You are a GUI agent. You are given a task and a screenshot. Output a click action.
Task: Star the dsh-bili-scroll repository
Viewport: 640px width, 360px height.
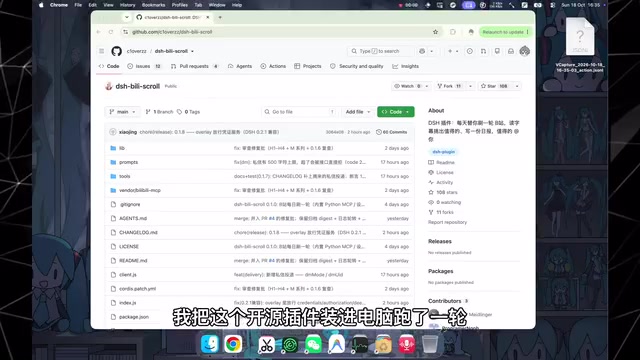click(x=494, y=86)
